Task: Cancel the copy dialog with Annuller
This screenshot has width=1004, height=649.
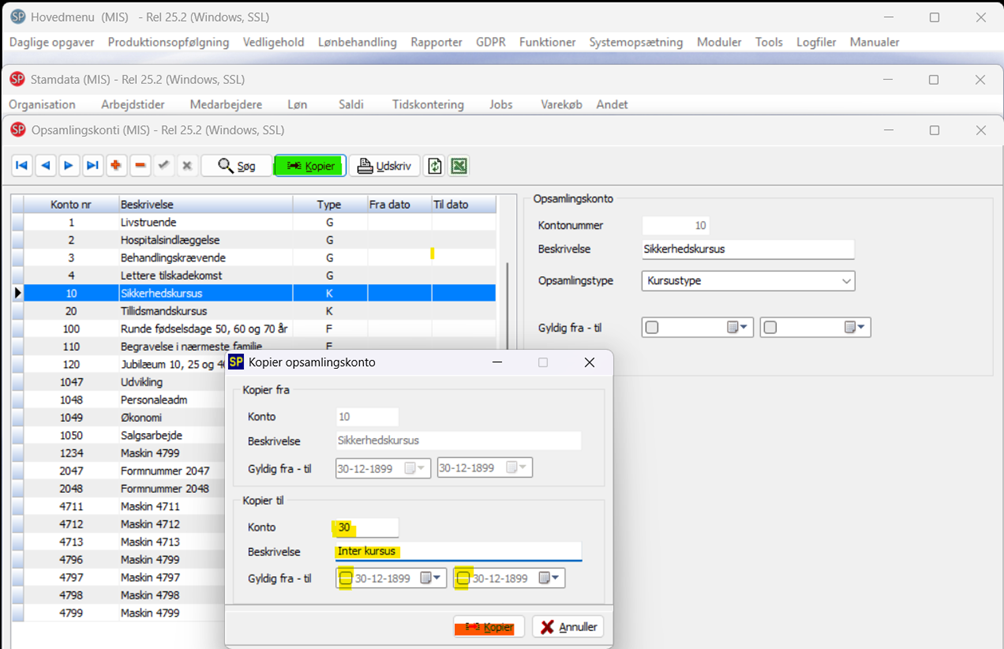Action: pyautogui.click(x=568, y=627)
